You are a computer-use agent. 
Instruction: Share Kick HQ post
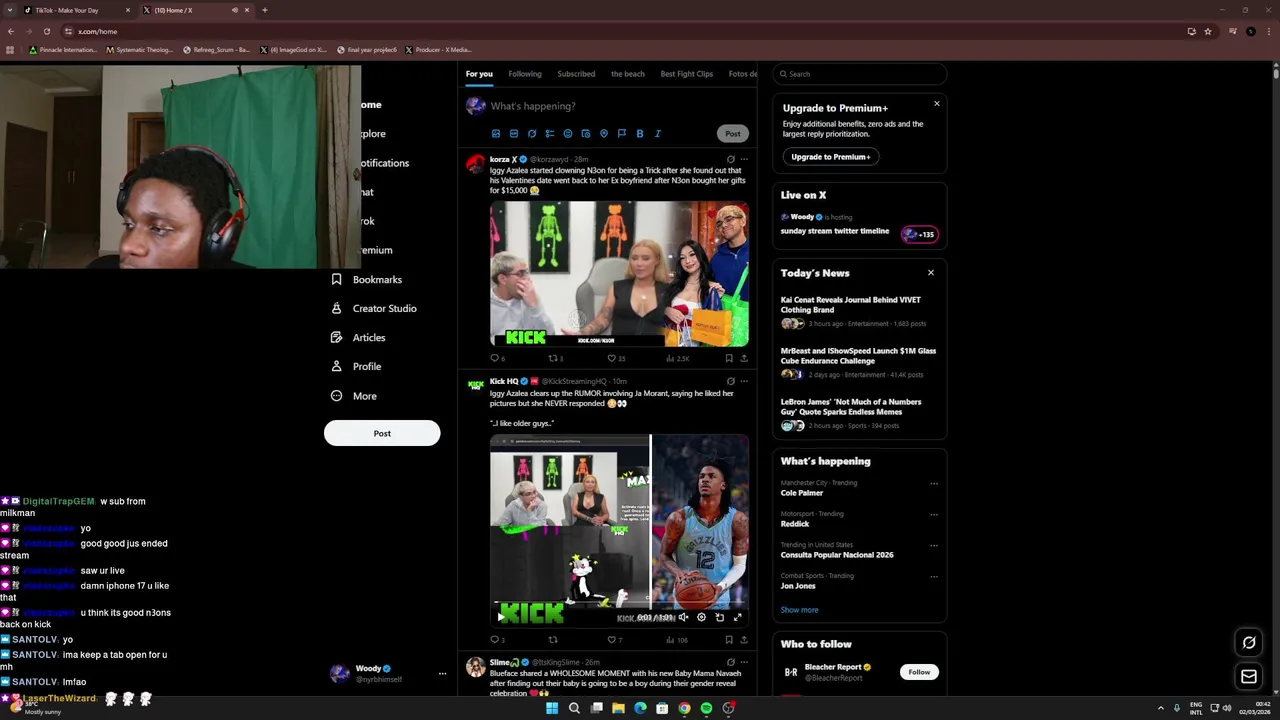click(744, 640)
